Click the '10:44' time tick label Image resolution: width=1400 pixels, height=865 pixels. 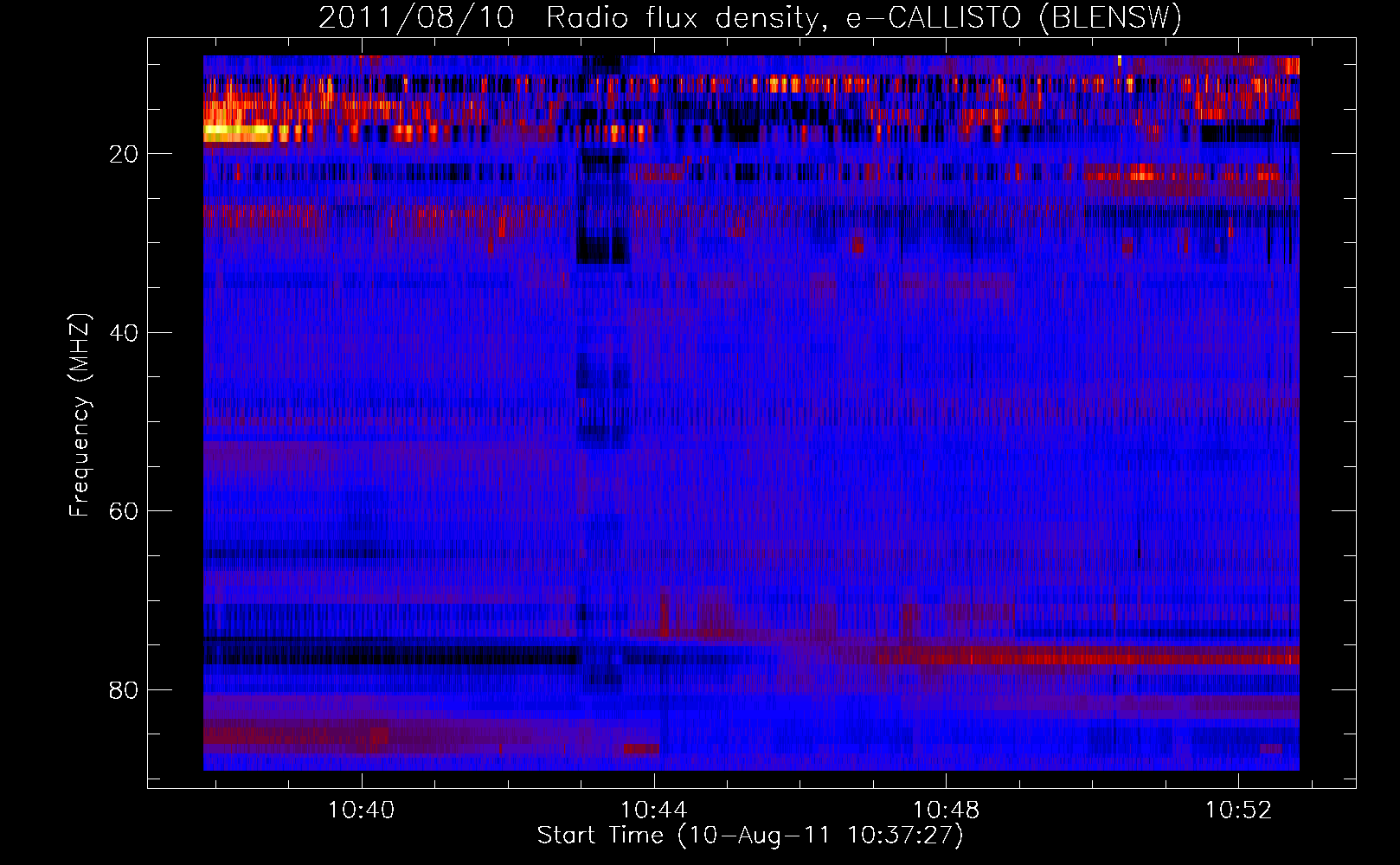point(653,811)
